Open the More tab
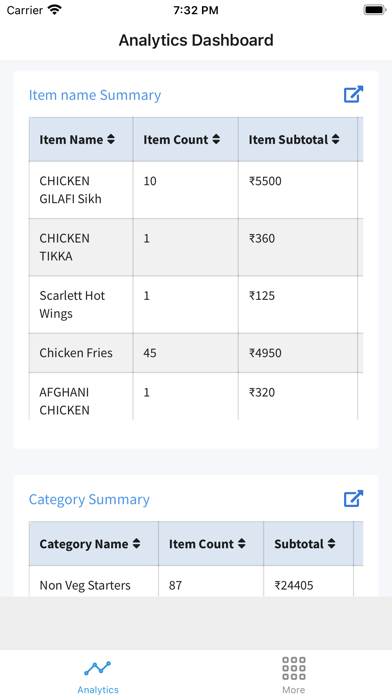 pyautogui.click(x=293, y=676)
